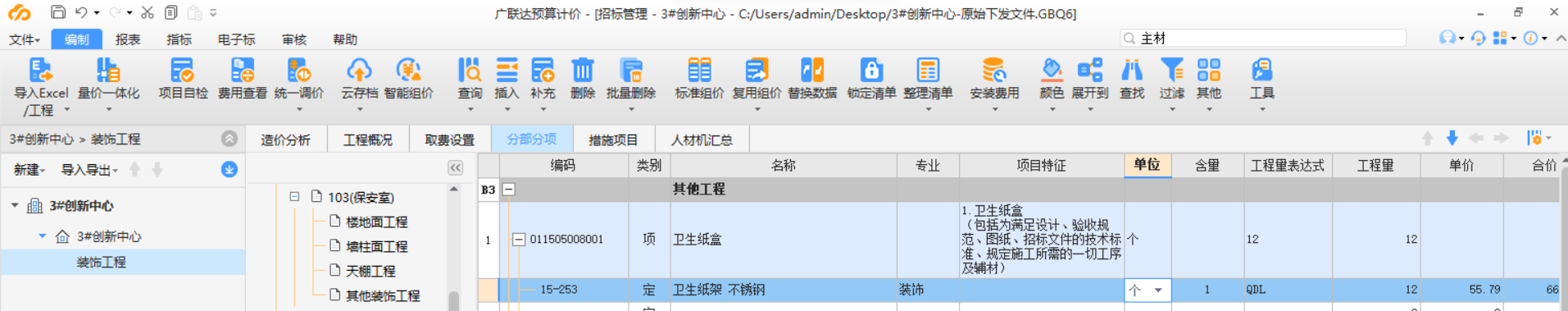The width and height of the screenshot is (1568, 311).
Task: Launch 智能组价 smart pricing
Action: 408,80
